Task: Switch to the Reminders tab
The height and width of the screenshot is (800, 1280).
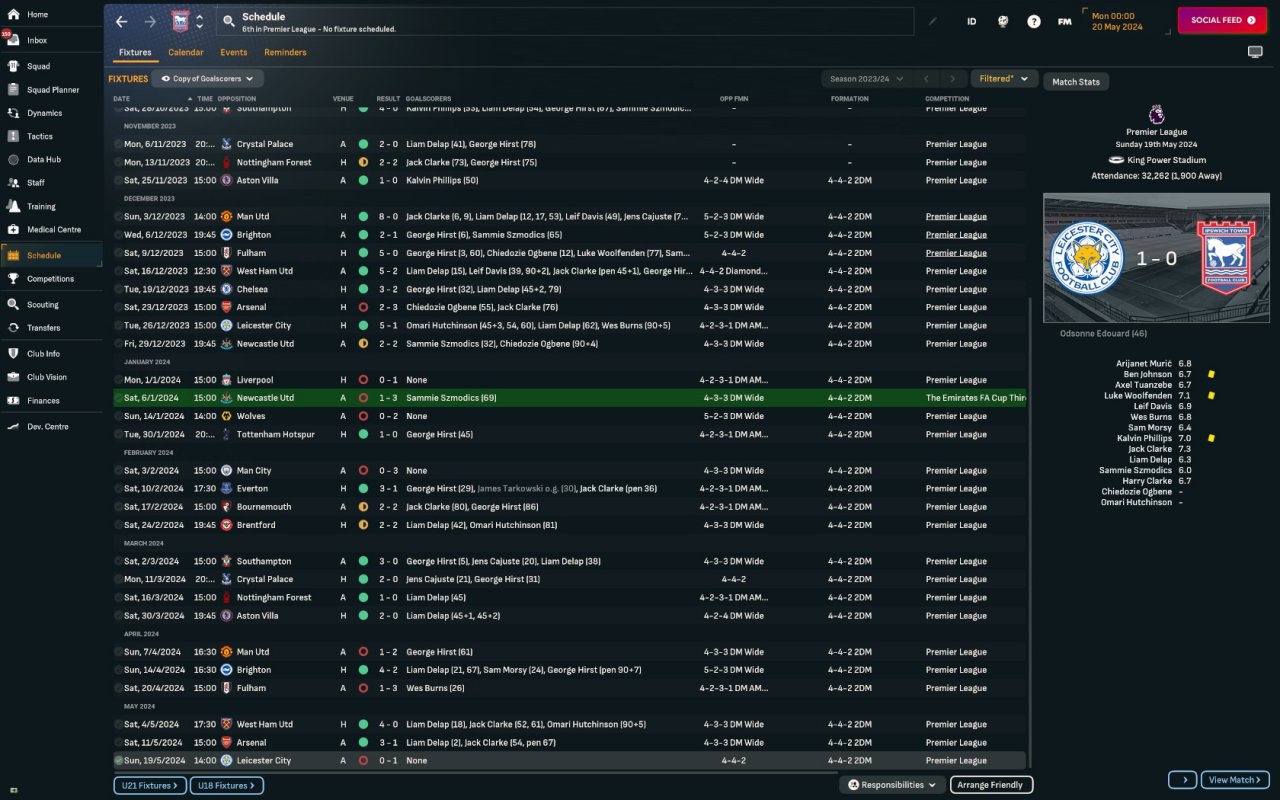Action: (x=286, y=52)
